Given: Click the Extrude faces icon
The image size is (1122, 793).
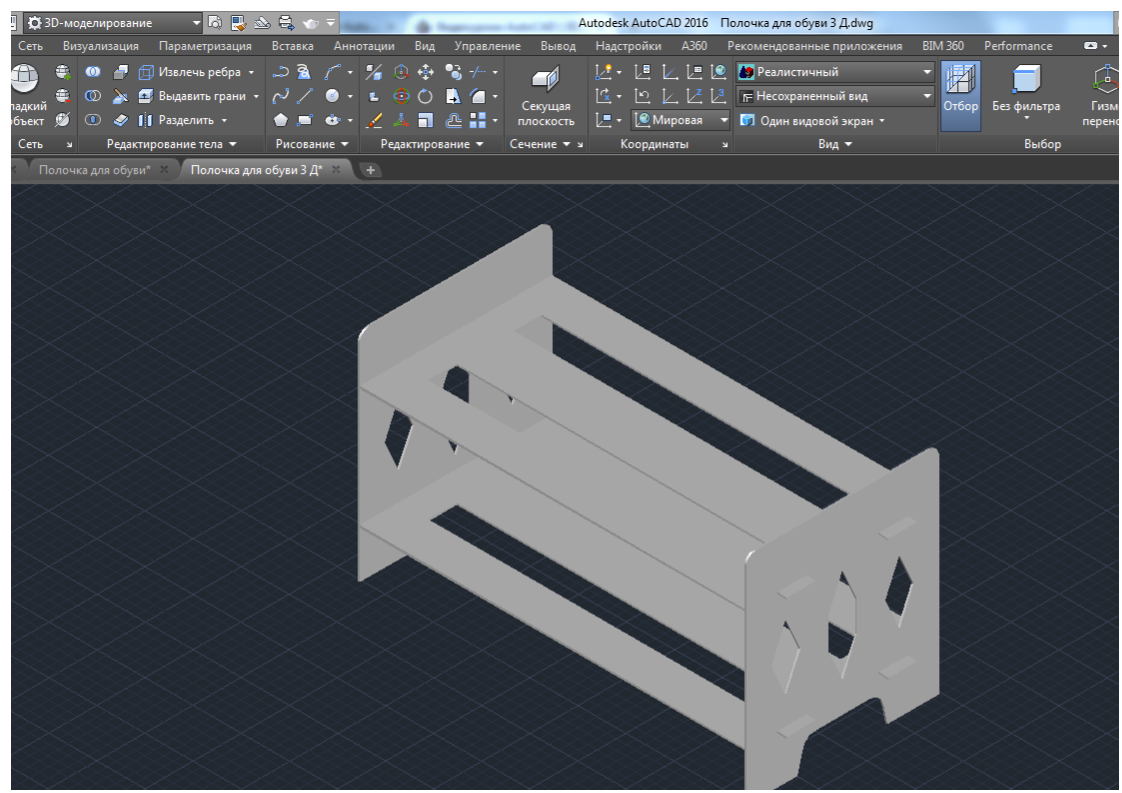Looking at the screenshot, I should click(146, 96).
